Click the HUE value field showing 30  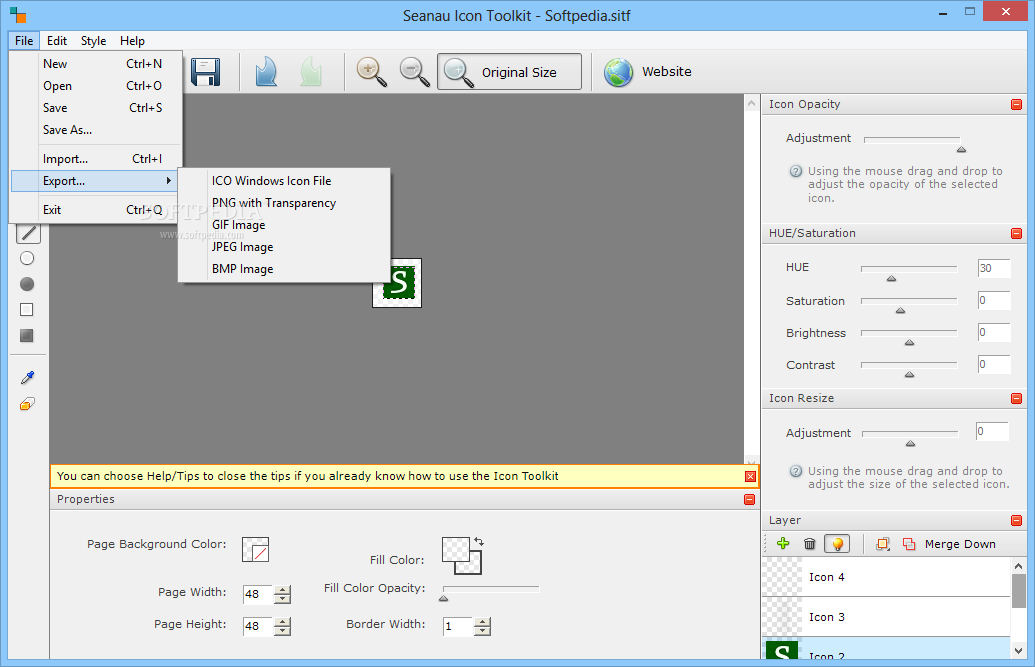point(993,268)
